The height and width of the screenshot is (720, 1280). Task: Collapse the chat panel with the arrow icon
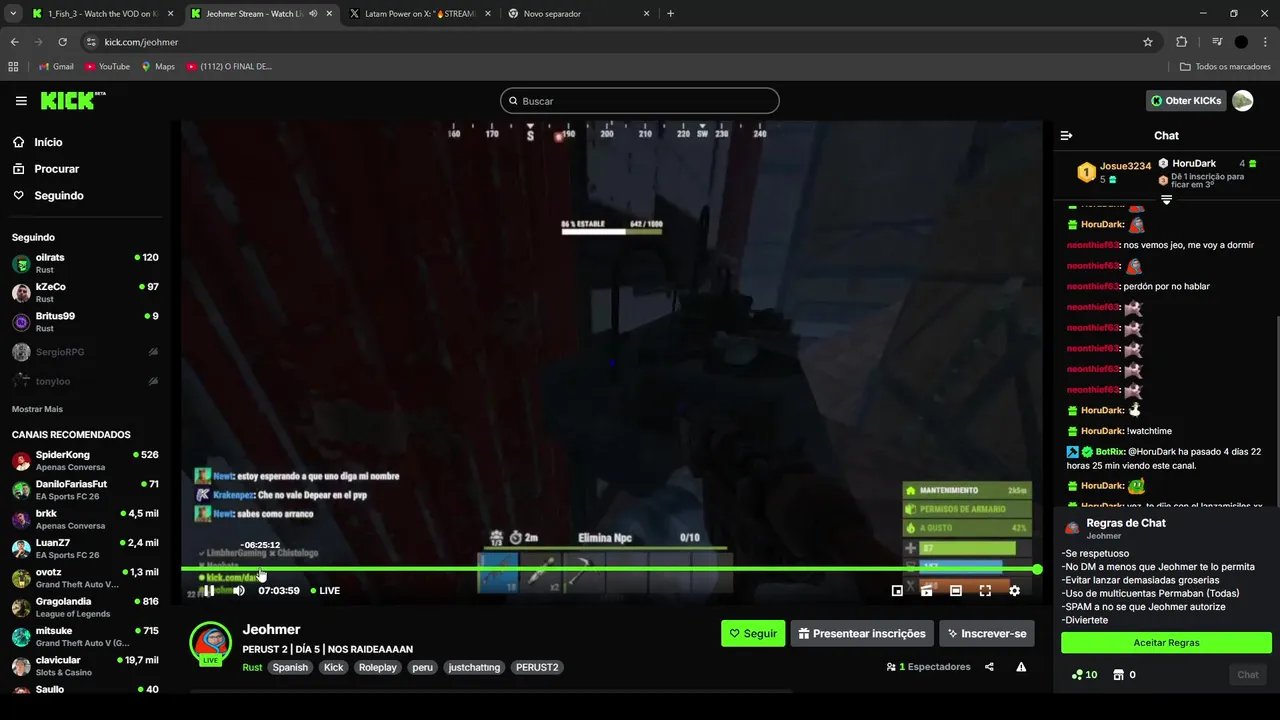[x=1066, y=135]
